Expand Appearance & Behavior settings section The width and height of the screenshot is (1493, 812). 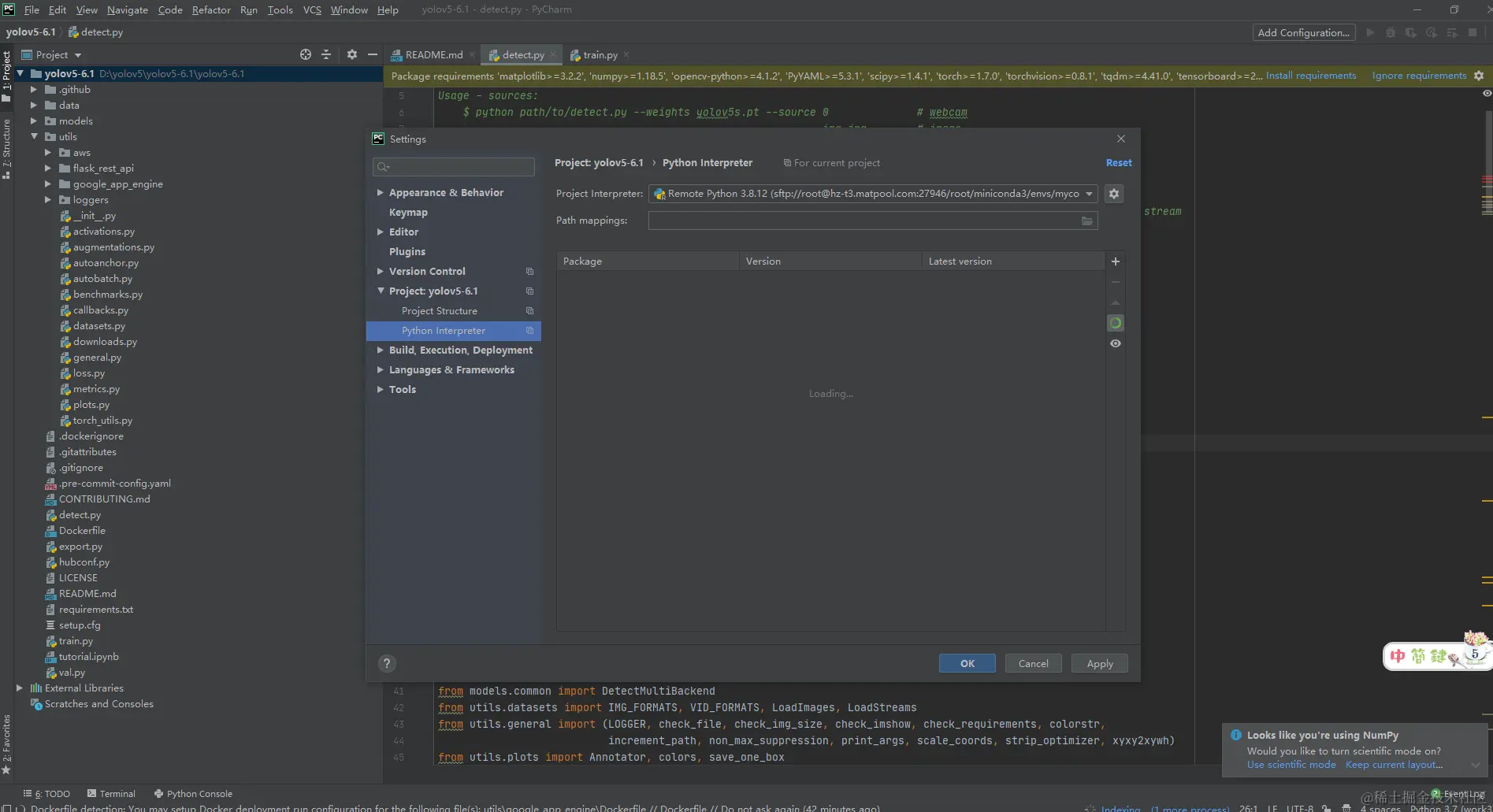381,192
